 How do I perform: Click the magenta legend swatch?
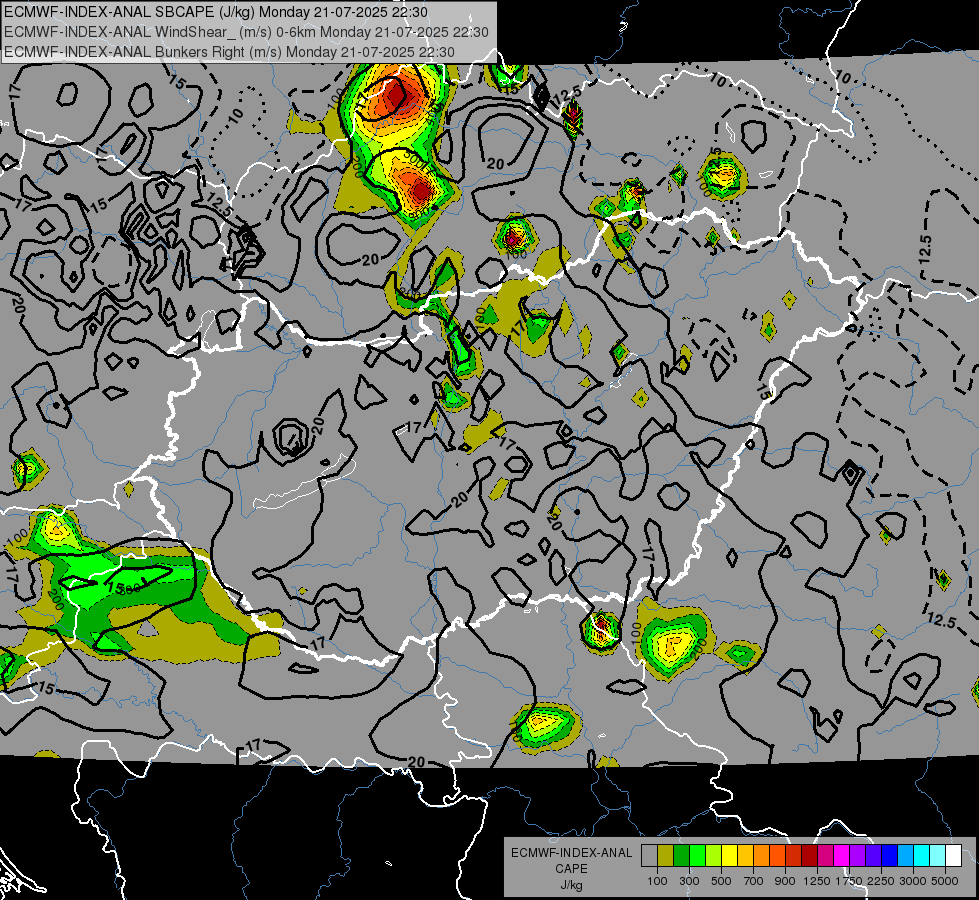click(x=841, y=856)
